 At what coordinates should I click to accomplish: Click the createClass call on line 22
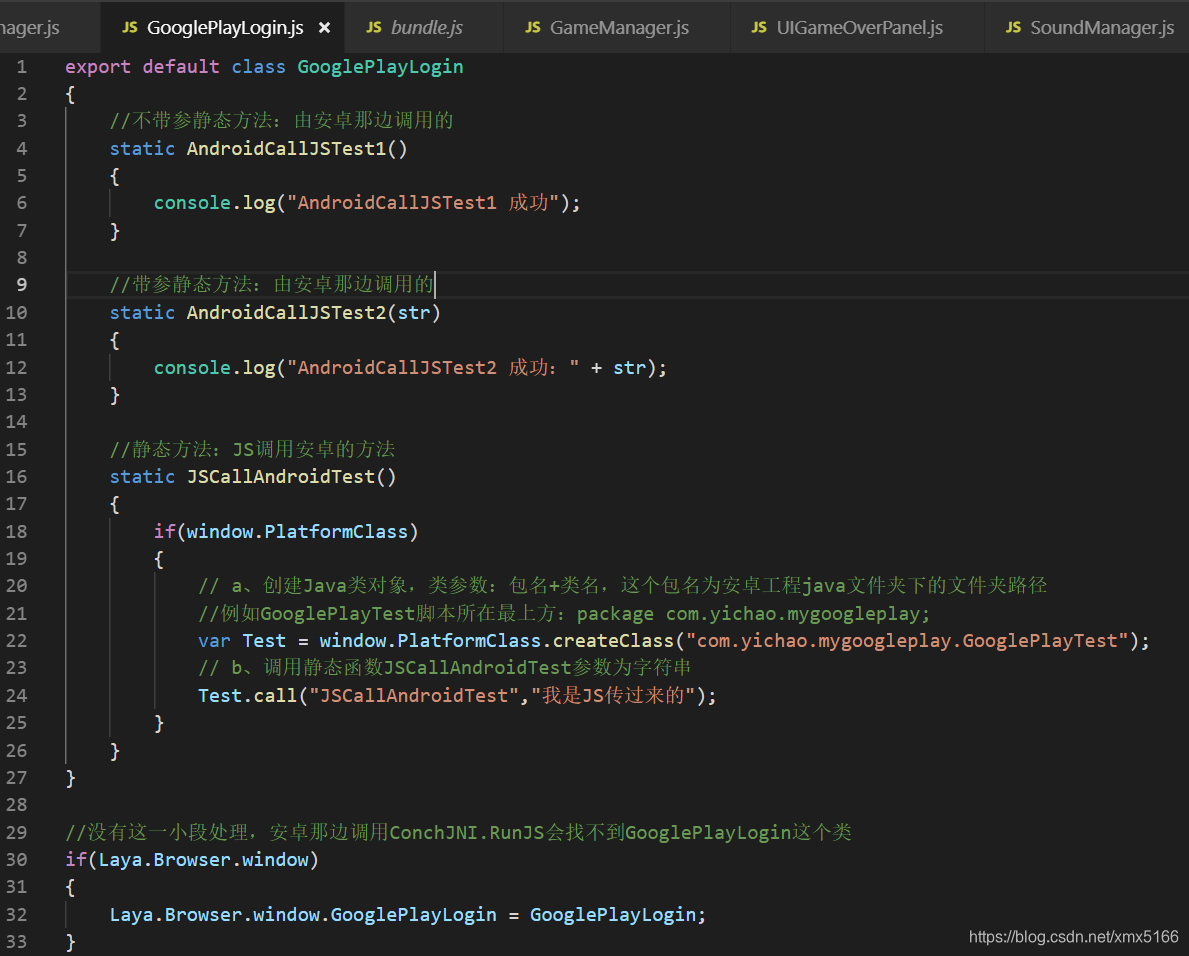(x=613, y=641)
